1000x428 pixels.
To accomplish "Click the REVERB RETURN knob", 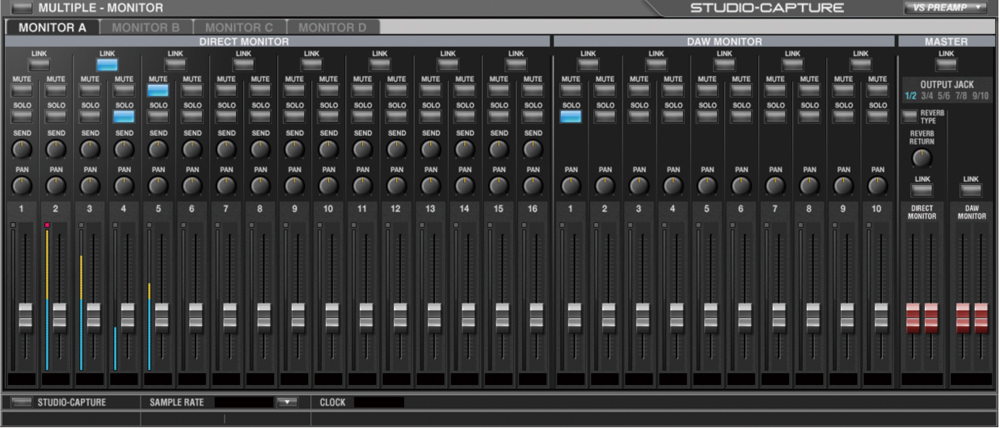I will tap(922, 158).
